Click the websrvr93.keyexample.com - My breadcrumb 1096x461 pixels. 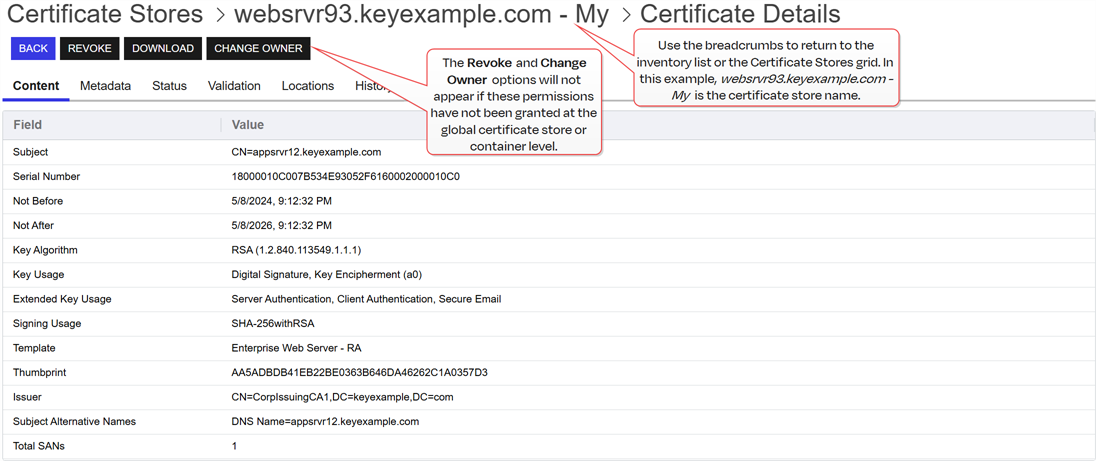point(420,15)
